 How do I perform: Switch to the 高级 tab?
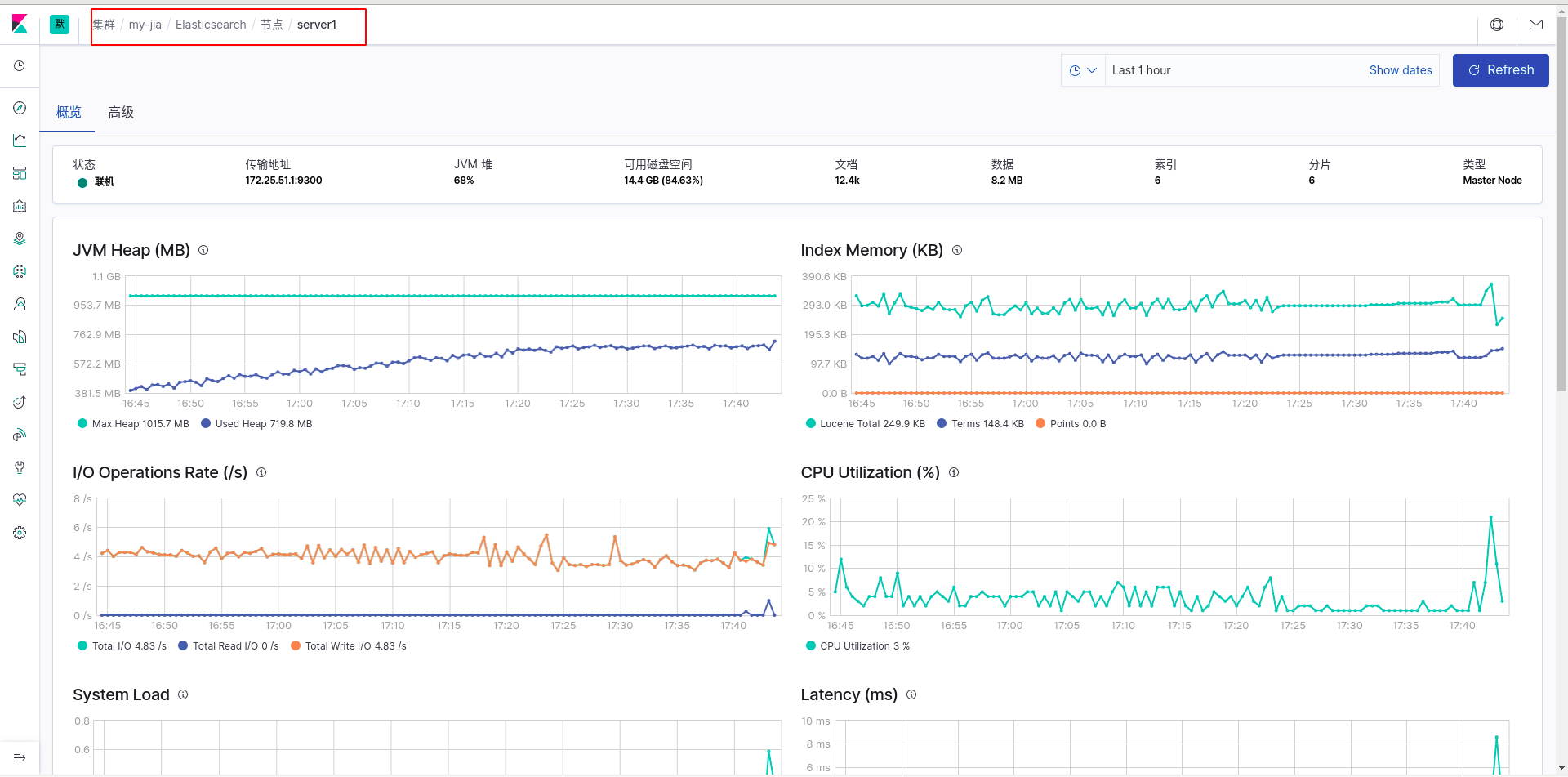click(x=121, y=113)
